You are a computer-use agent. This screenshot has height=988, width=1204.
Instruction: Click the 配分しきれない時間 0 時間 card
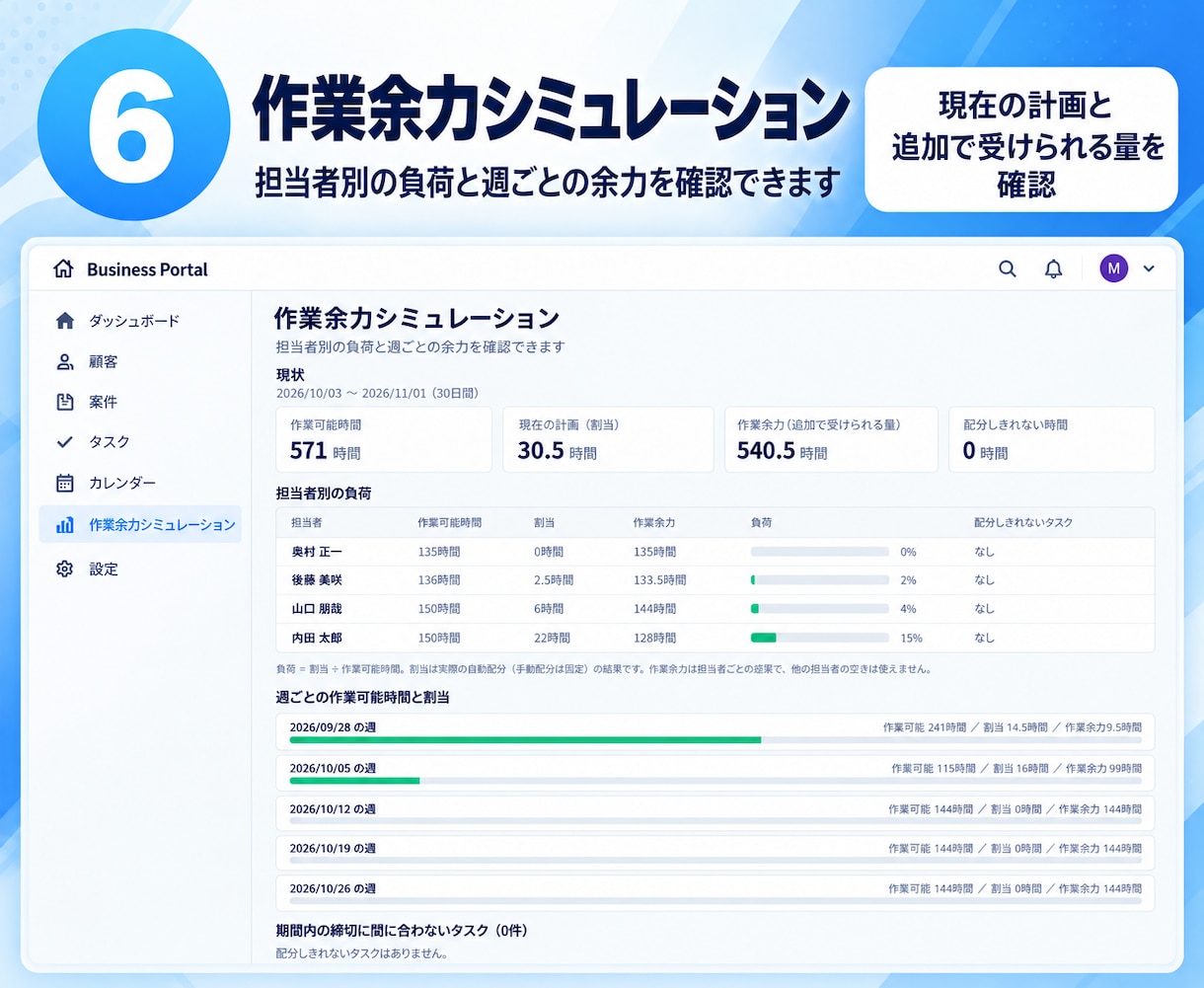click(1052, 439)
